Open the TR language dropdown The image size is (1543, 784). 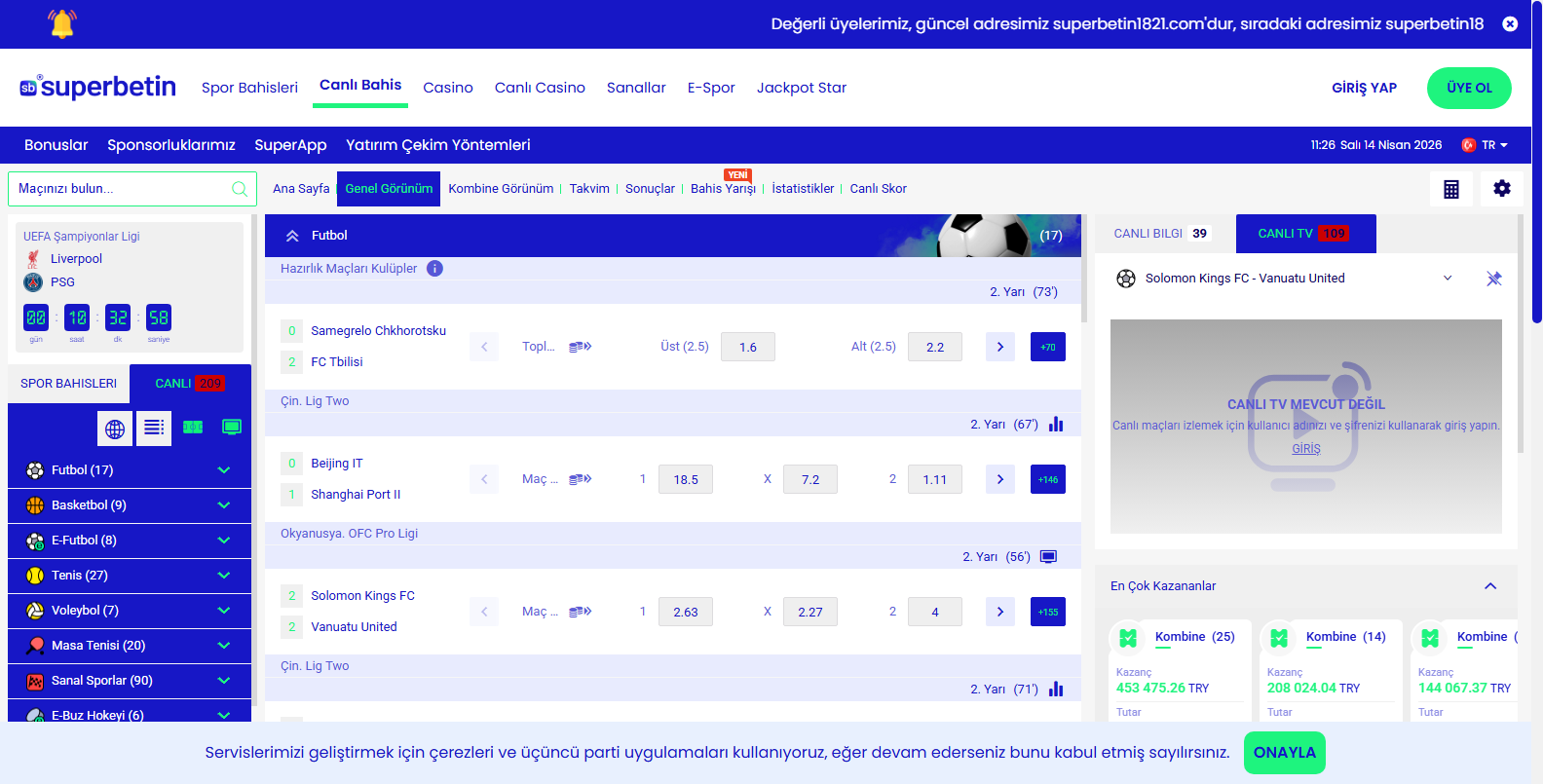pos(1486,145)
